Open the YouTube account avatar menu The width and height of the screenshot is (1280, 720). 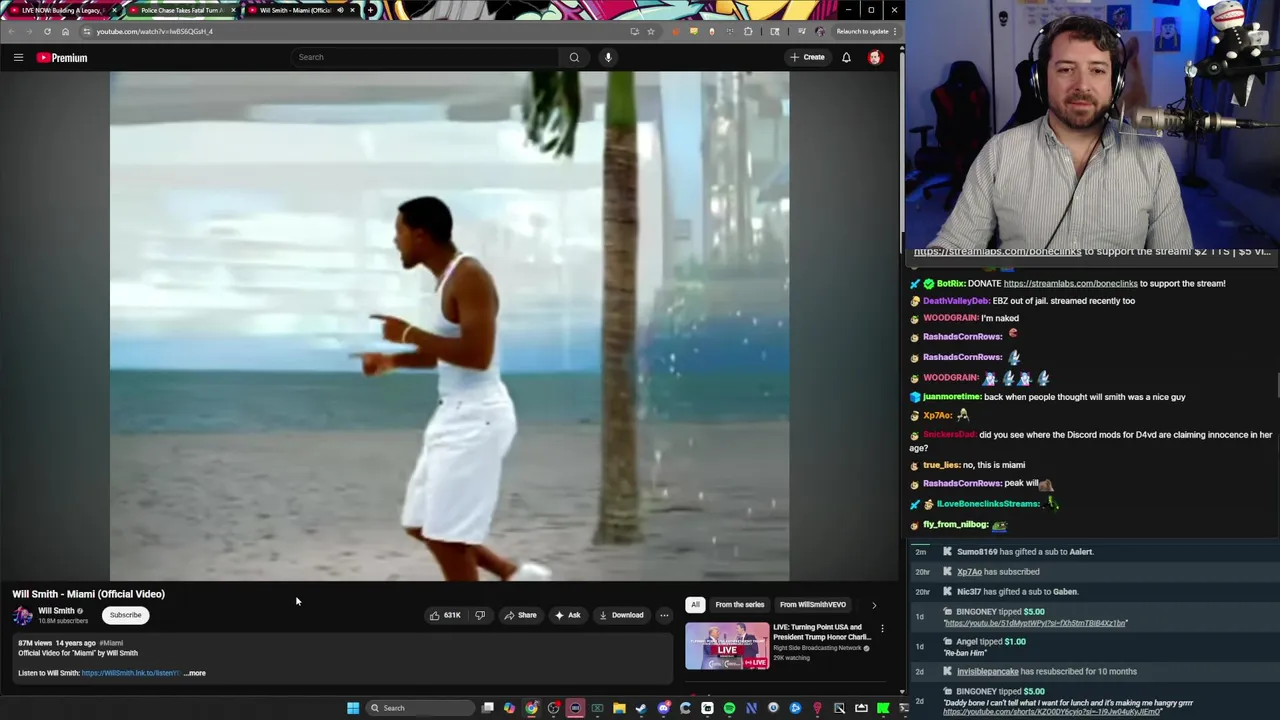pos(875,57)
